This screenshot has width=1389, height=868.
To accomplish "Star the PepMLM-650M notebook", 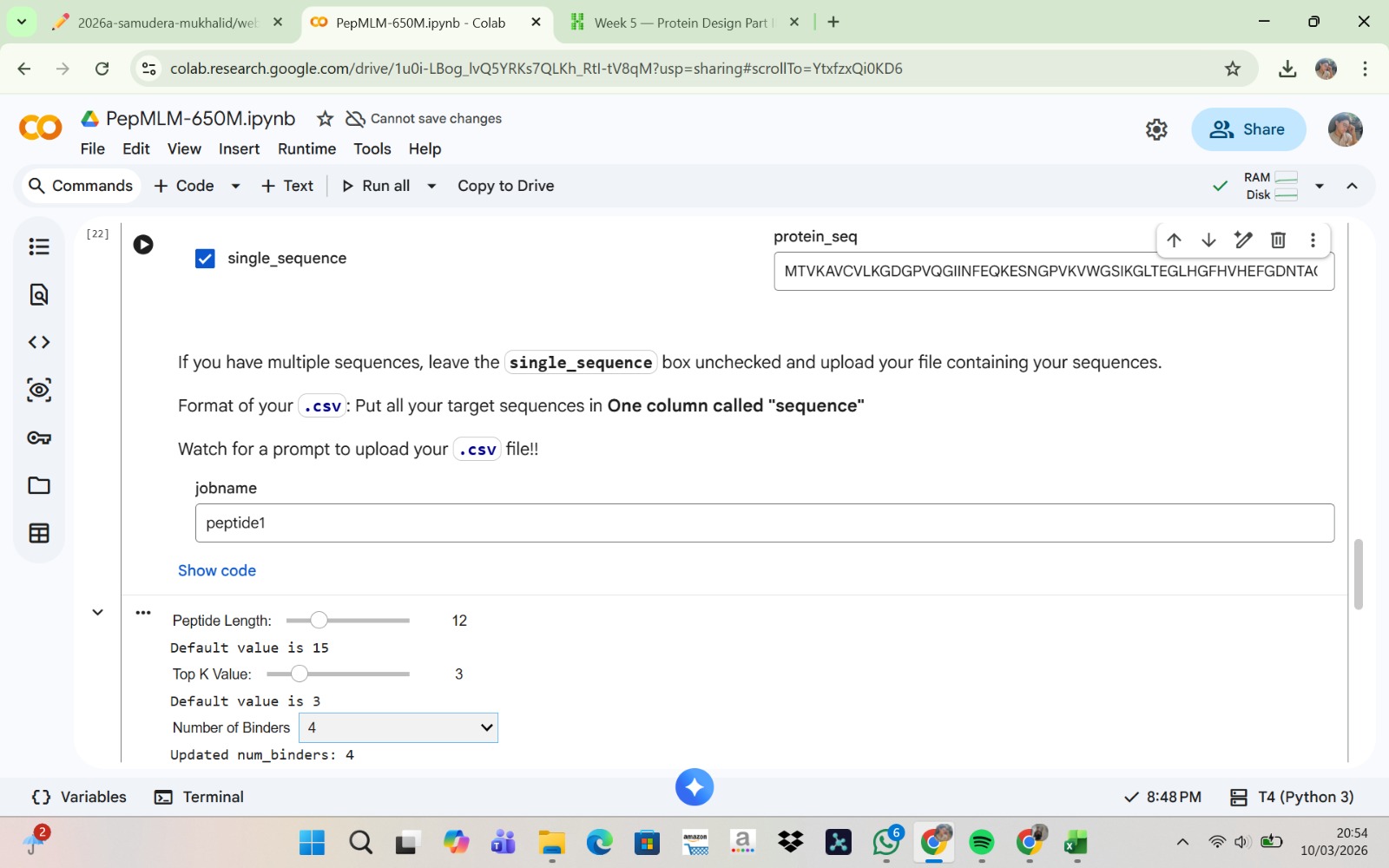I will click(325, 119).
